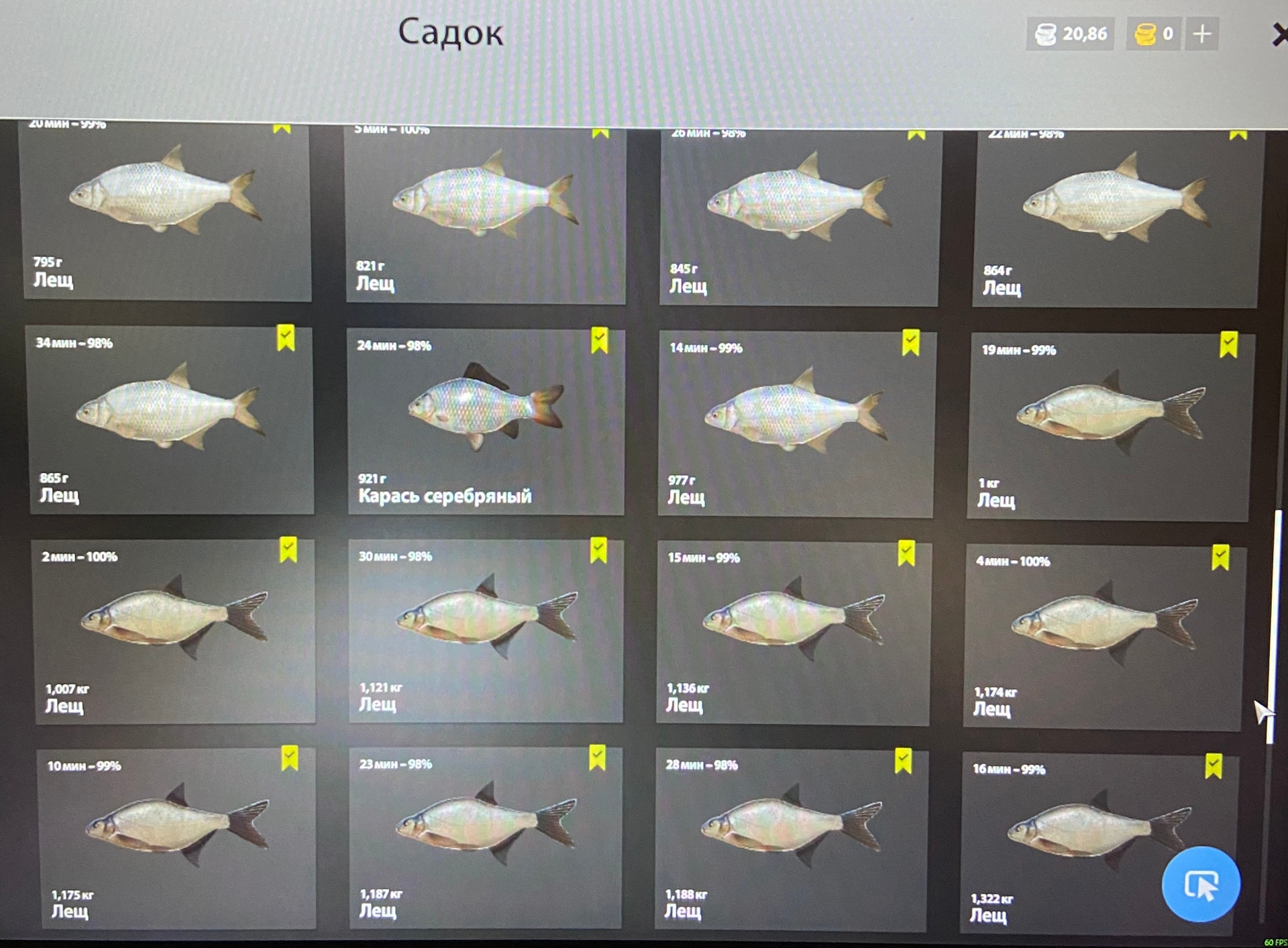1288x948 pixels.
Task: Add gold coins with plus button
Action: tap(1202, 34)
